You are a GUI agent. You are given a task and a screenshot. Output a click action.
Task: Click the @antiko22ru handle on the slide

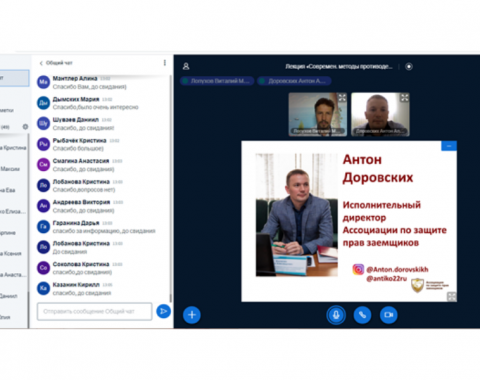point(387,278)
